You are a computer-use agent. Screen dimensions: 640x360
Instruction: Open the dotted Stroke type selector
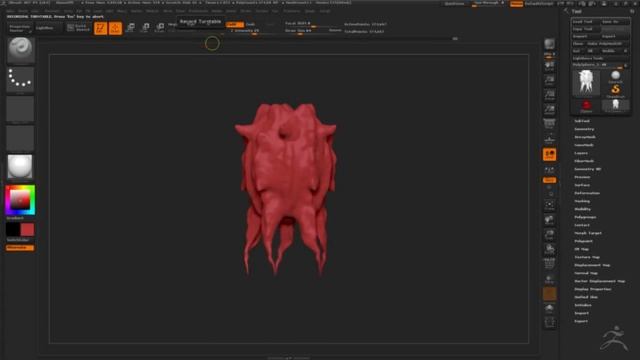(20, 79)
